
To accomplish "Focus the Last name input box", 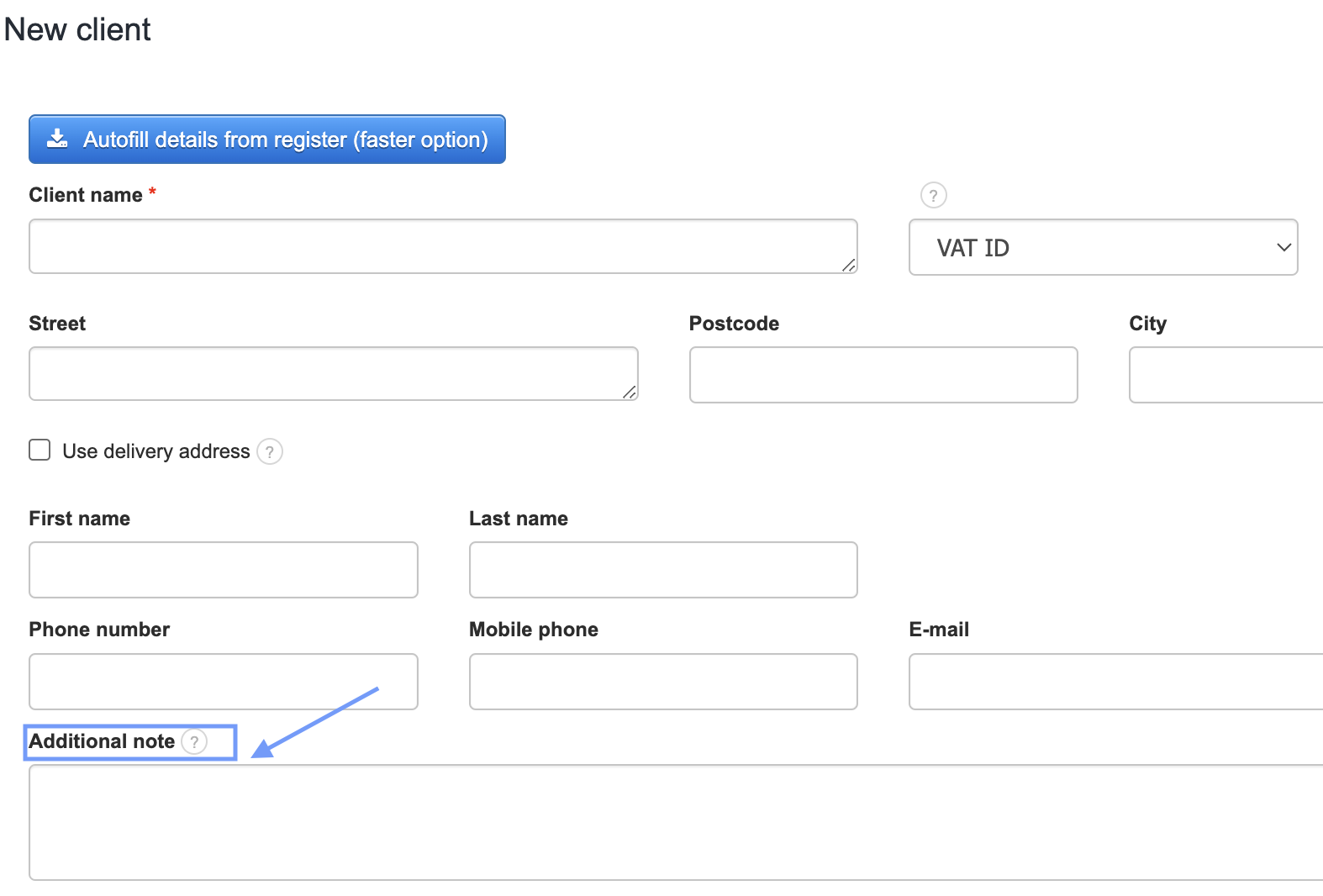I will [x=662, y=570].
